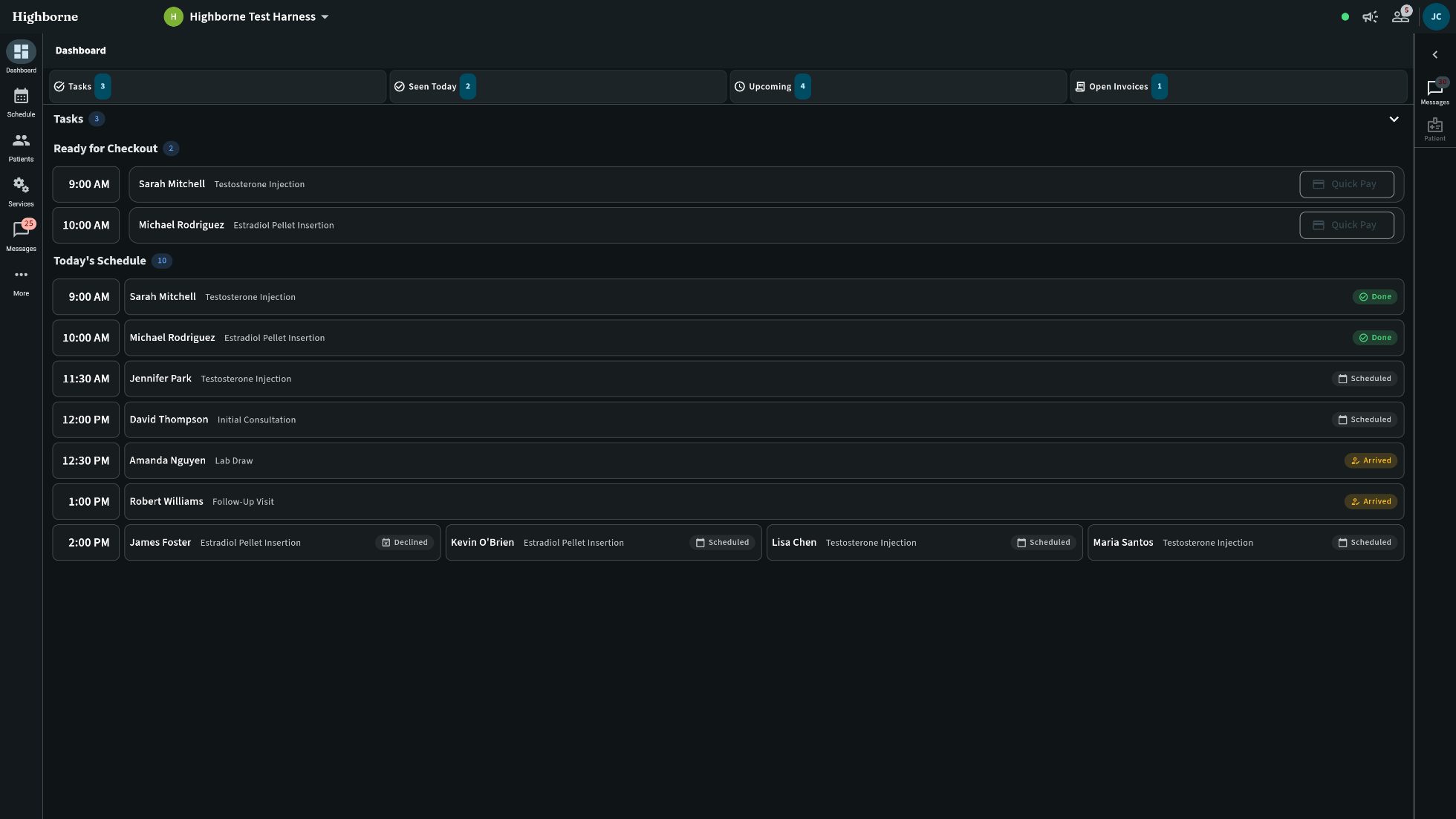Open Michael Rodriguez's 10:00 AM schedule entry
Screen dimensions: 1456x819
click(764, 338)
